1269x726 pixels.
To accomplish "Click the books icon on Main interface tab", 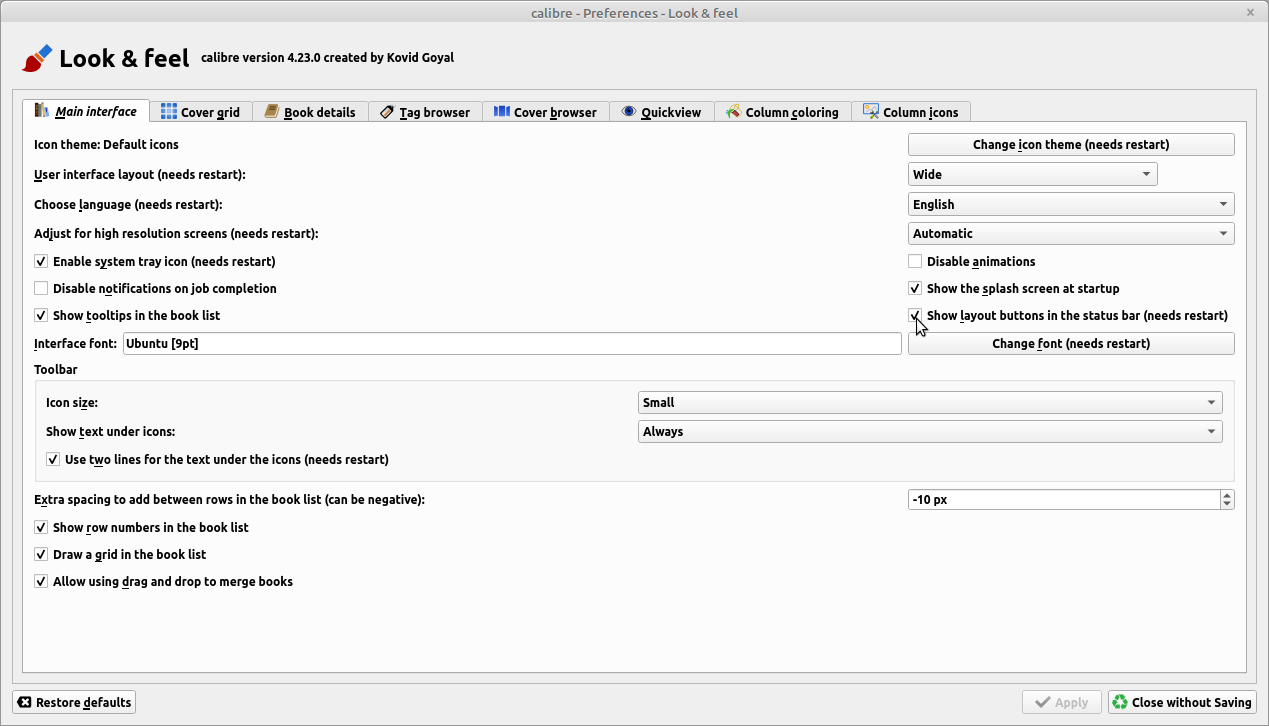I will (42, 111).
